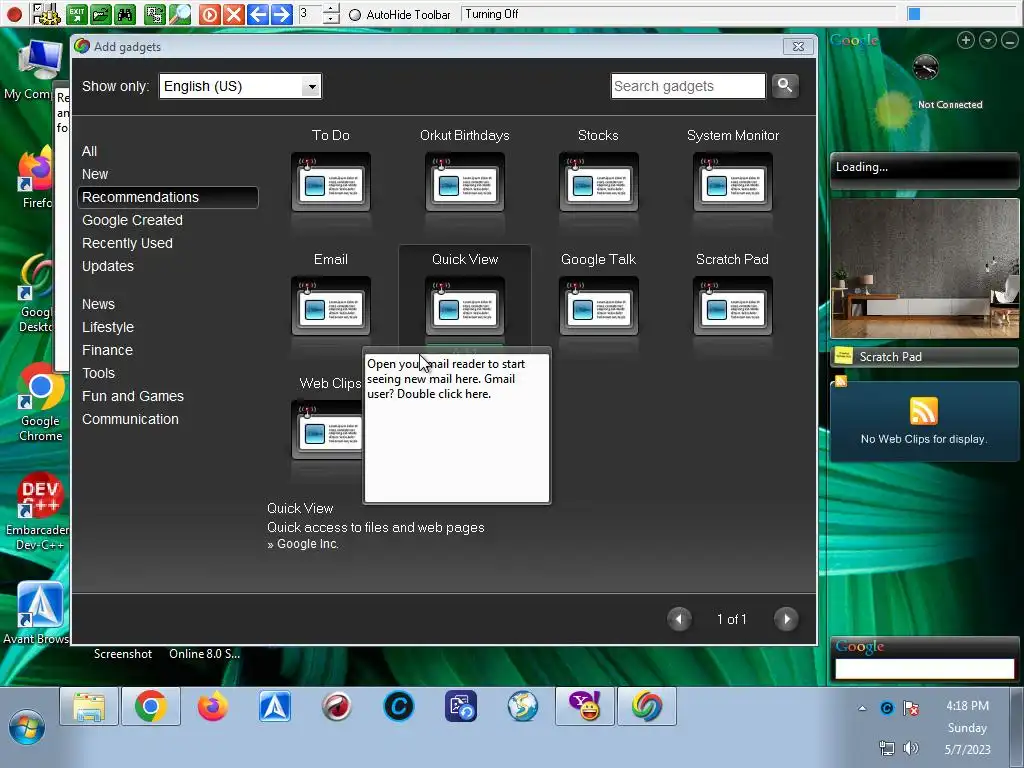Select the Updates category
Image resolution: width=1024 pixels, height=768 pixels.
108,266
